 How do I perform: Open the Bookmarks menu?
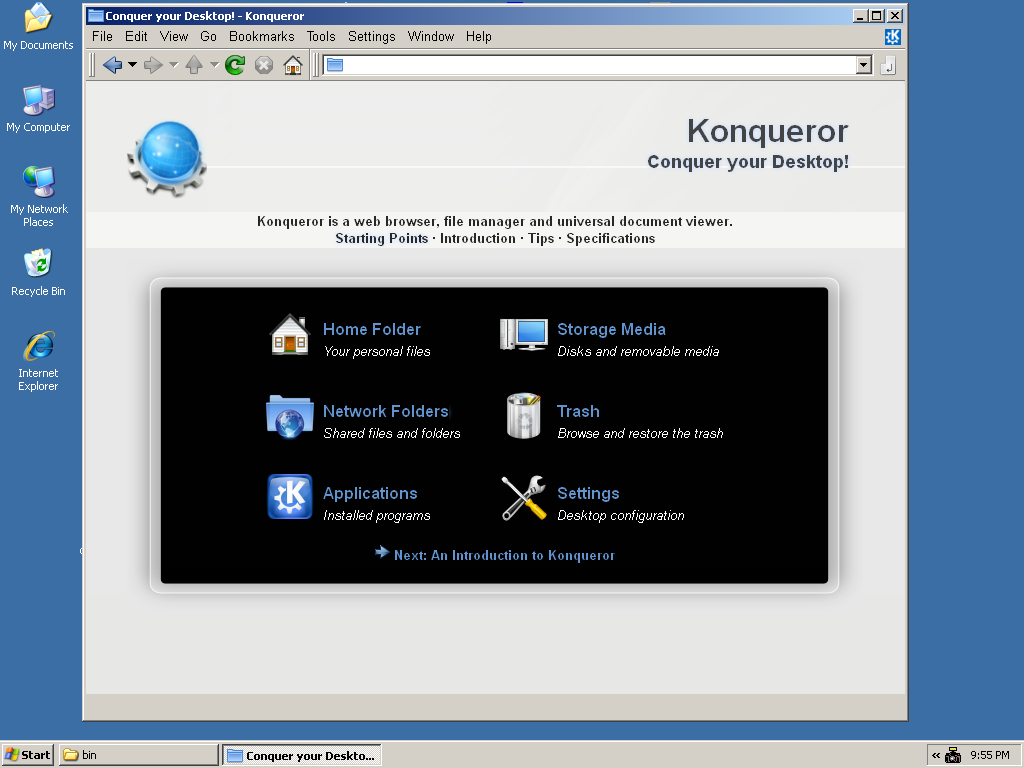[261, 37]
